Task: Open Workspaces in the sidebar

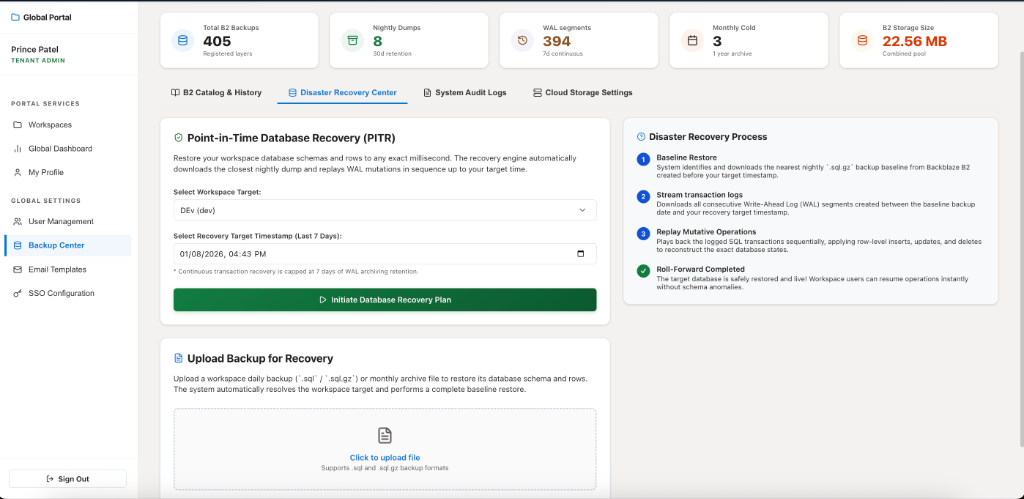Action: coord(68,125)
